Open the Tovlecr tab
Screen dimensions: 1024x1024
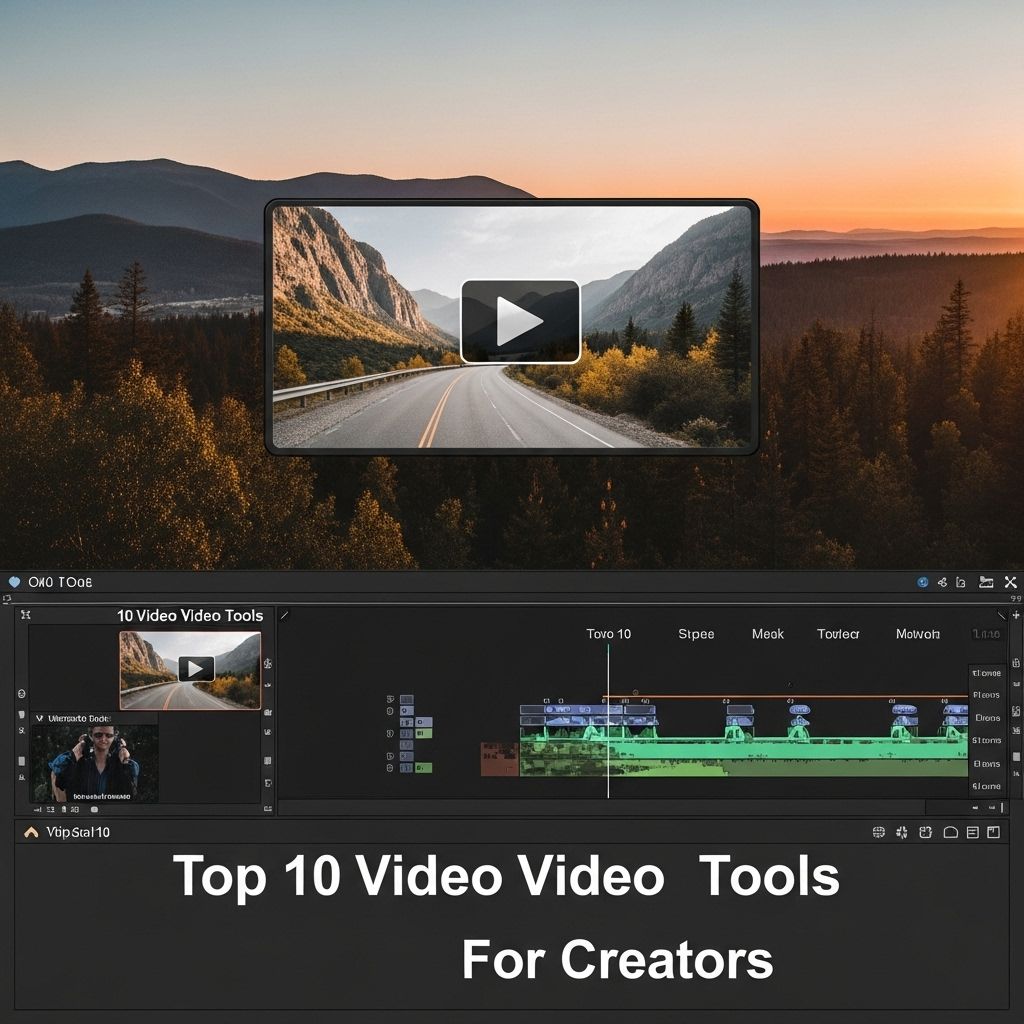pyautogui.click(x=838, y=634)
